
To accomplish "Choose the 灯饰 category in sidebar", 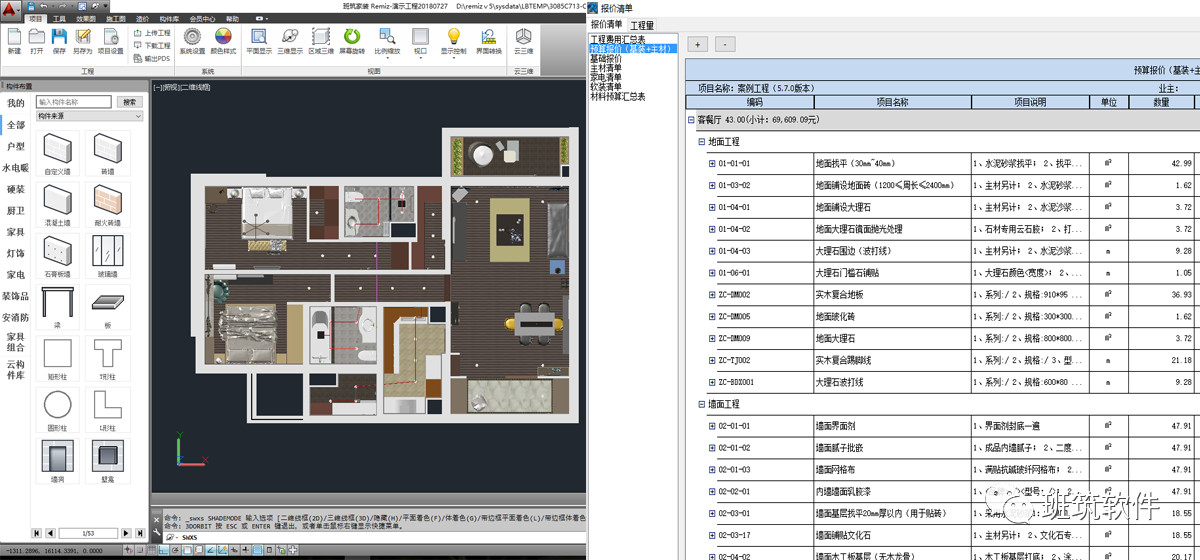I will [16, 253].
